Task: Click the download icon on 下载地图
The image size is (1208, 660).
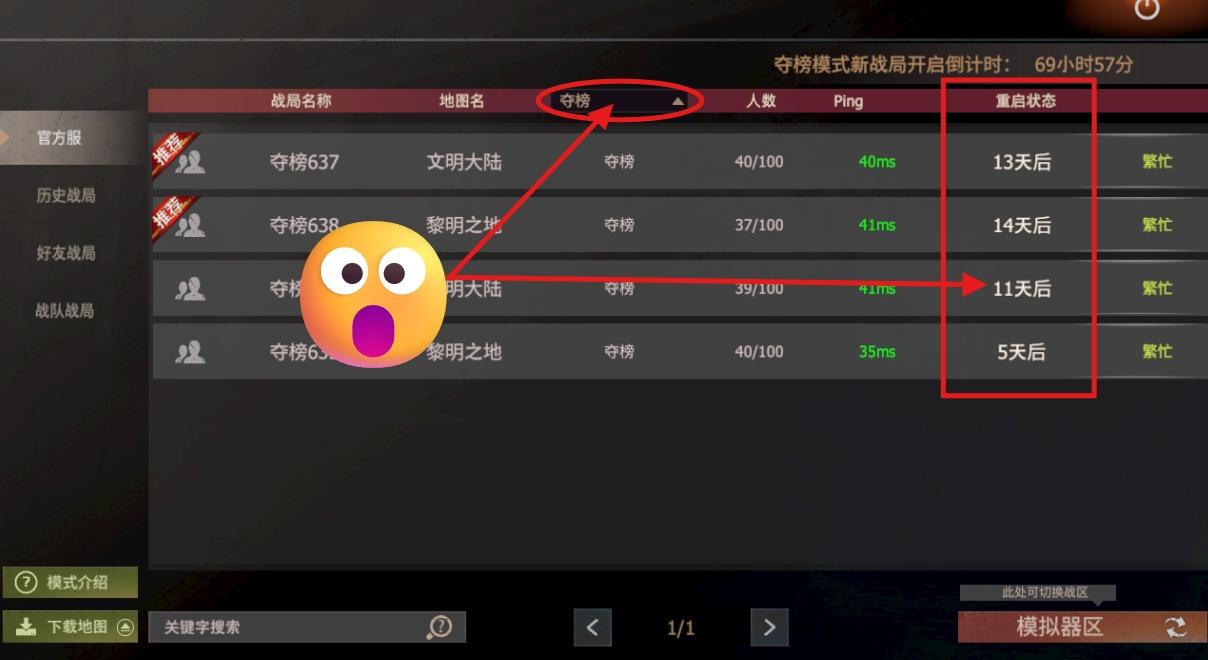Action: click(x=26, y=627)
